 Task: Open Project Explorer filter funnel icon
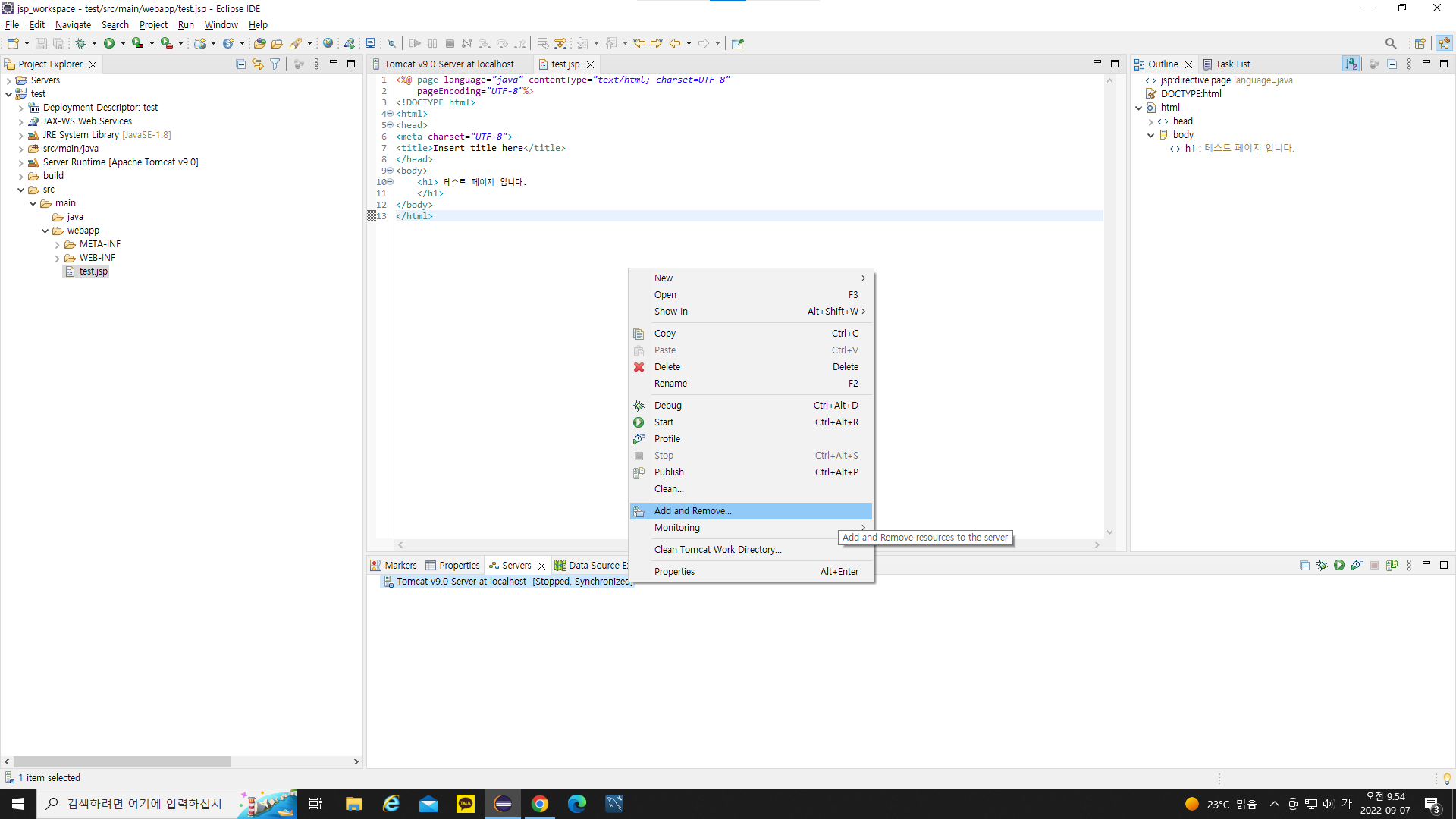[275, 64]
